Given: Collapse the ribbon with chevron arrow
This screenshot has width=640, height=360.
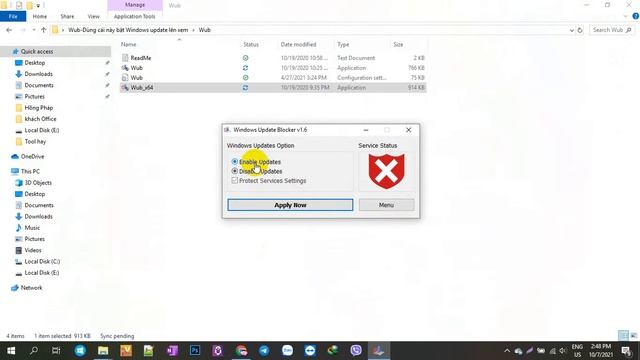Looking at the screenshot, I should [626, 16].
